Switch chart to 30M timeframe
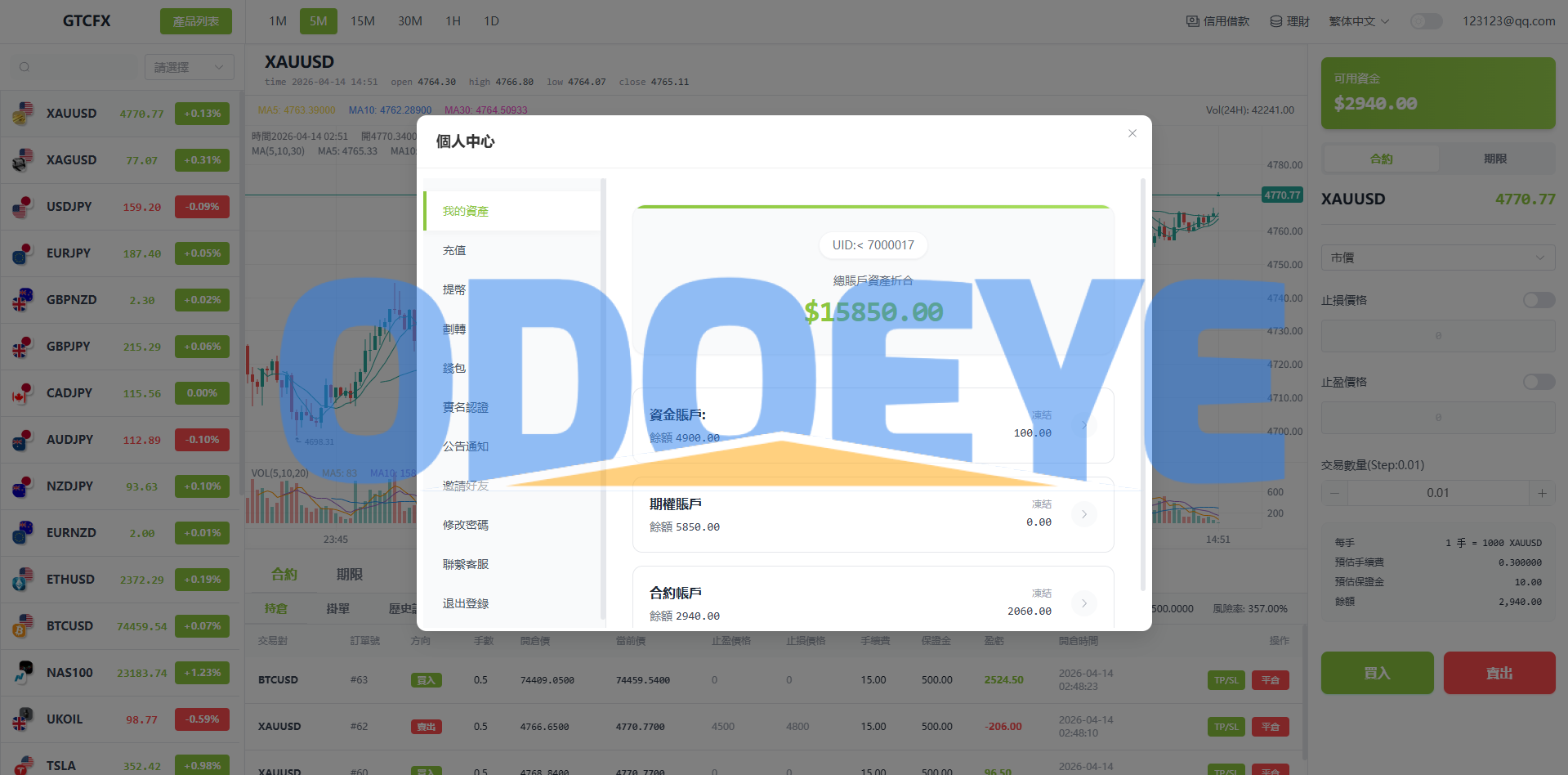 pos(410,21)
